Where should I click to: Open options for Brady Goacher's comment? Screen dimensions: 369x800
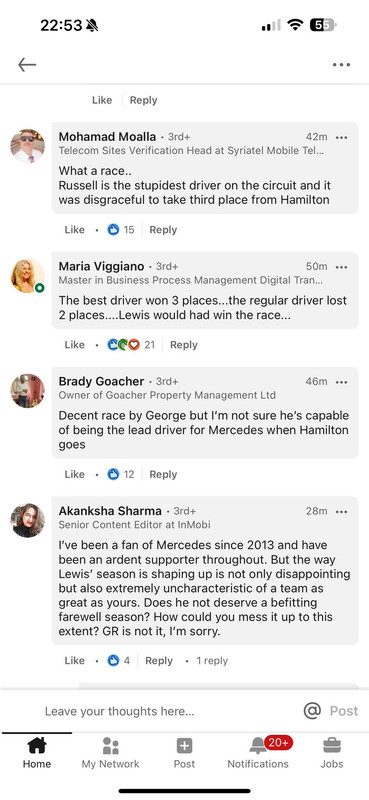341,382
